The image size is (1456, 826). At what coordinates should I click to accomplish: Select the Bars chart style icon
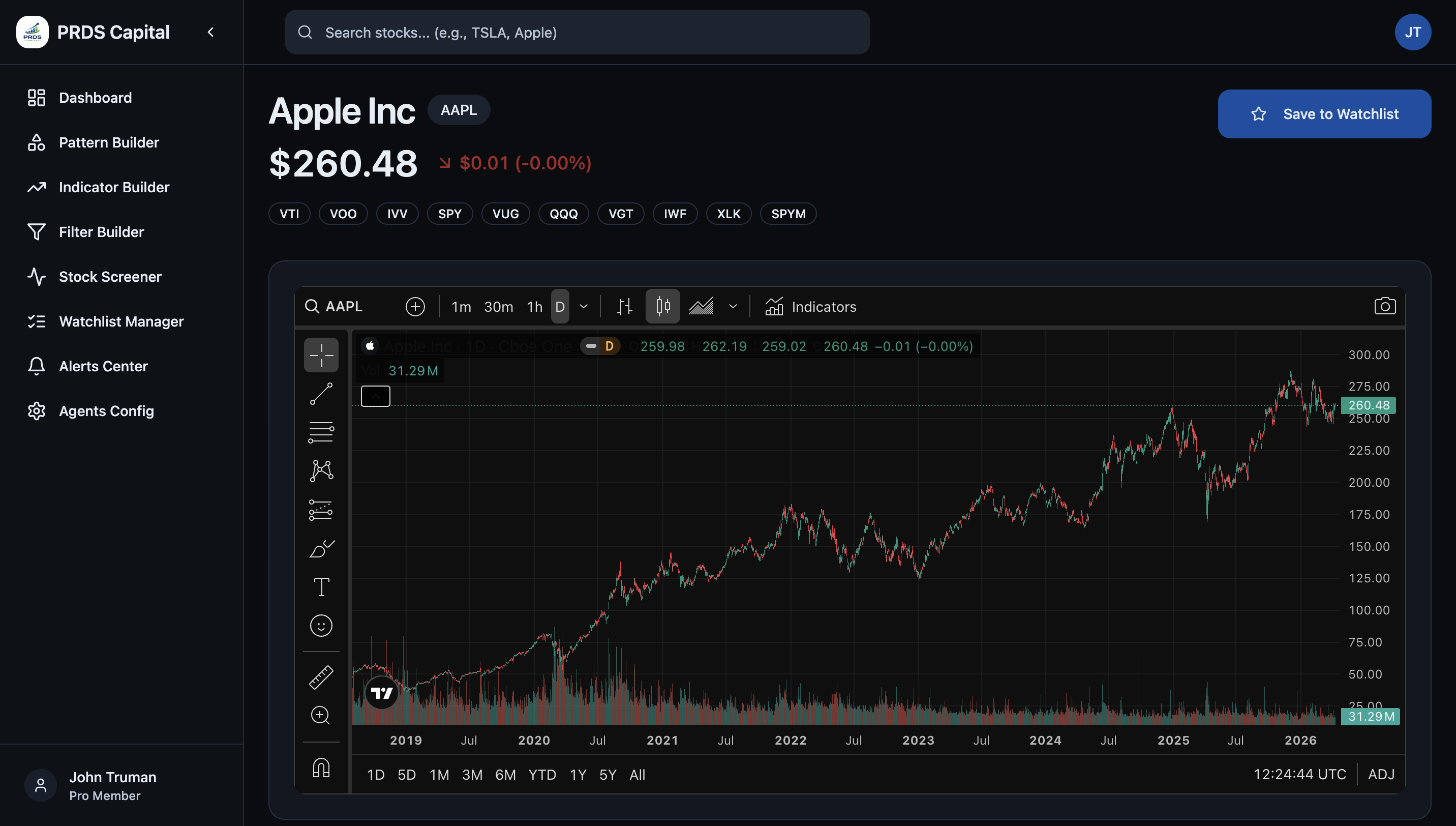pyautogui.click(x=624, y=307)
